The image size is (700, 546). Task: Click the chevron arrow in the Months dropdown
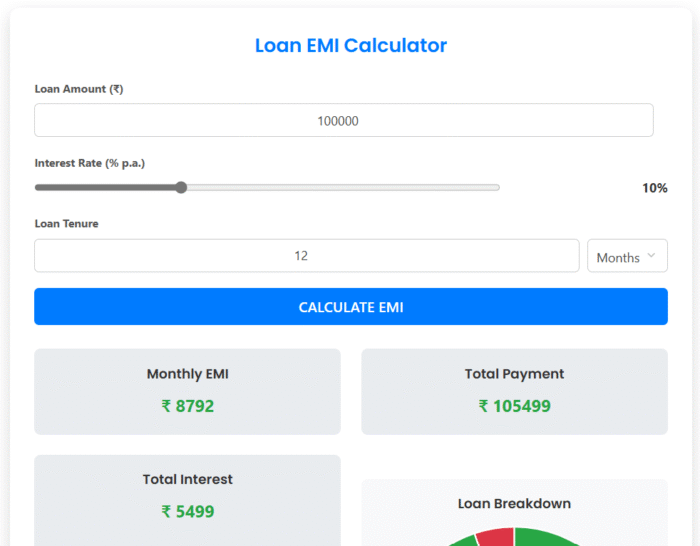pos(651,256)
